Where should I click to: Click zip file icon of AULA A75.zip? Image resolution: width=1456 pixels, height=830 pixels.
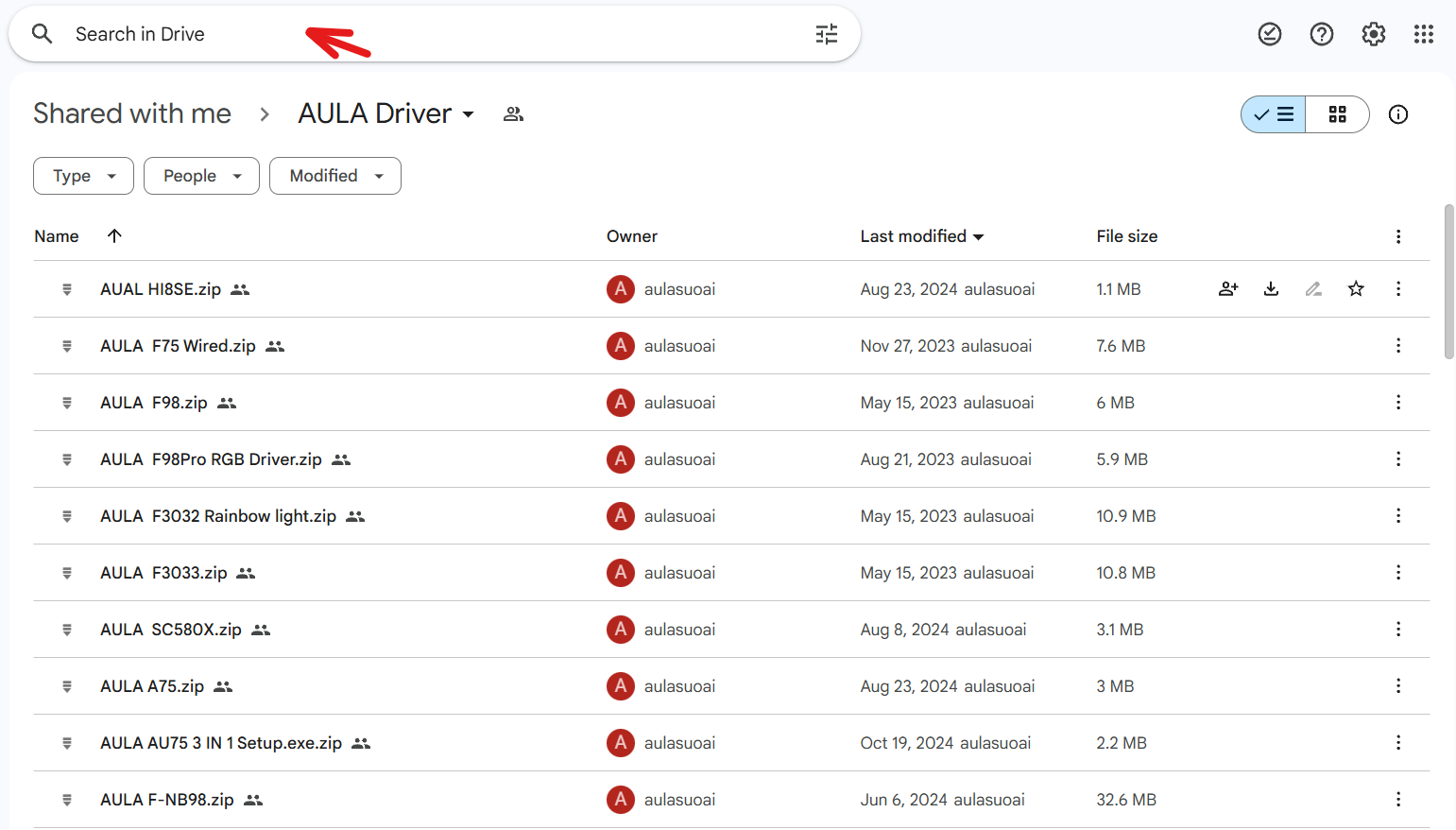click(67, 686)
